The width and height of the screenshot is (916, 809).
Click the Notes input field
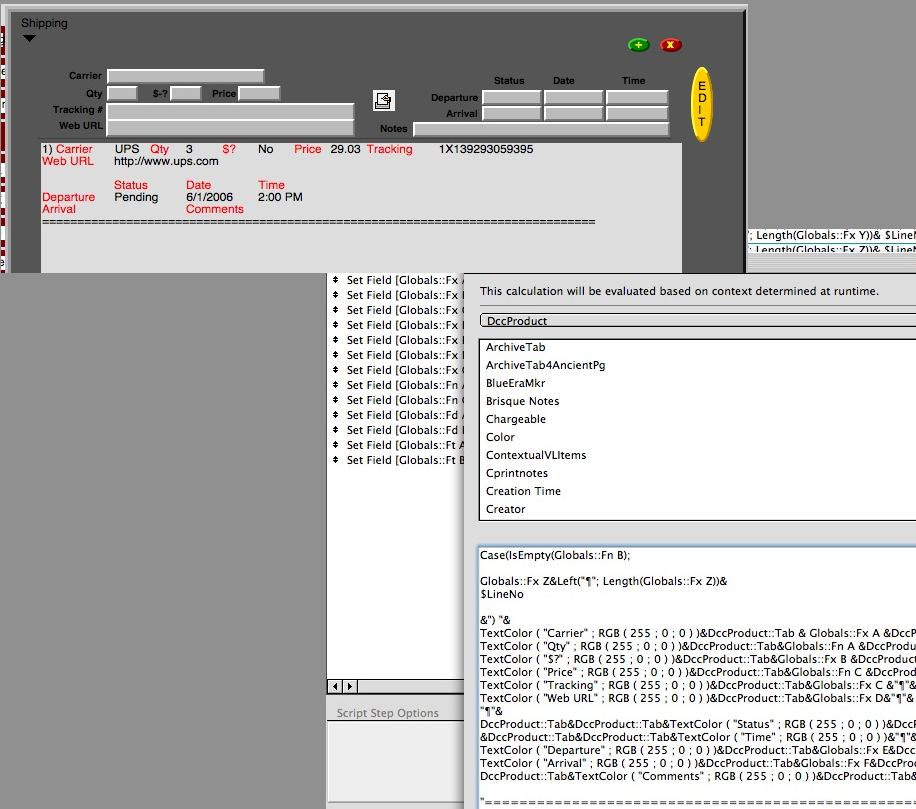point(540,129)
